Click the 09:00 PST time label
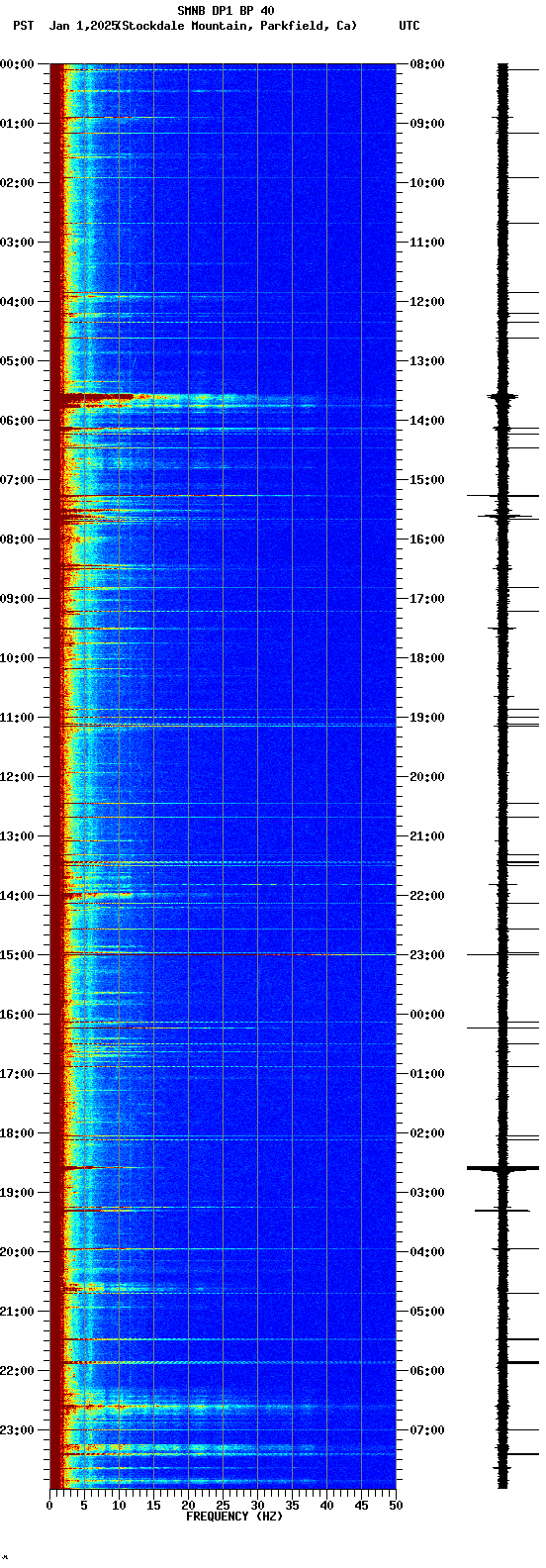The width and height of the screenshot is (546, 1568). pyautogui.click(x=18, y=599)
